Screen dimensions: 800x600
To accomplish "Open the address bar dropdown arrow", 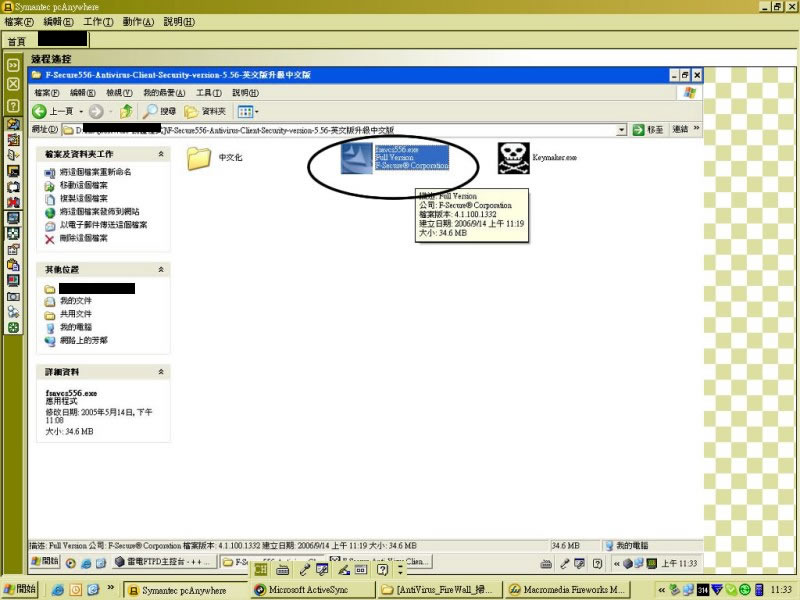I will [x=621, y=130].
